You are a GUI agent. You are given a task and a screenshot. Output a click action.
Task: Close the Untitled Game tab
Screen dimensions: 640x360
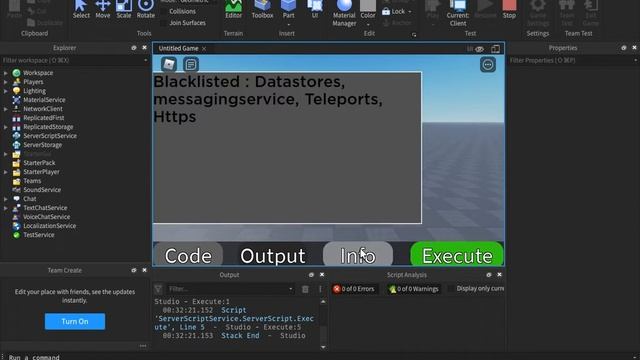click(x=204, y=49)
